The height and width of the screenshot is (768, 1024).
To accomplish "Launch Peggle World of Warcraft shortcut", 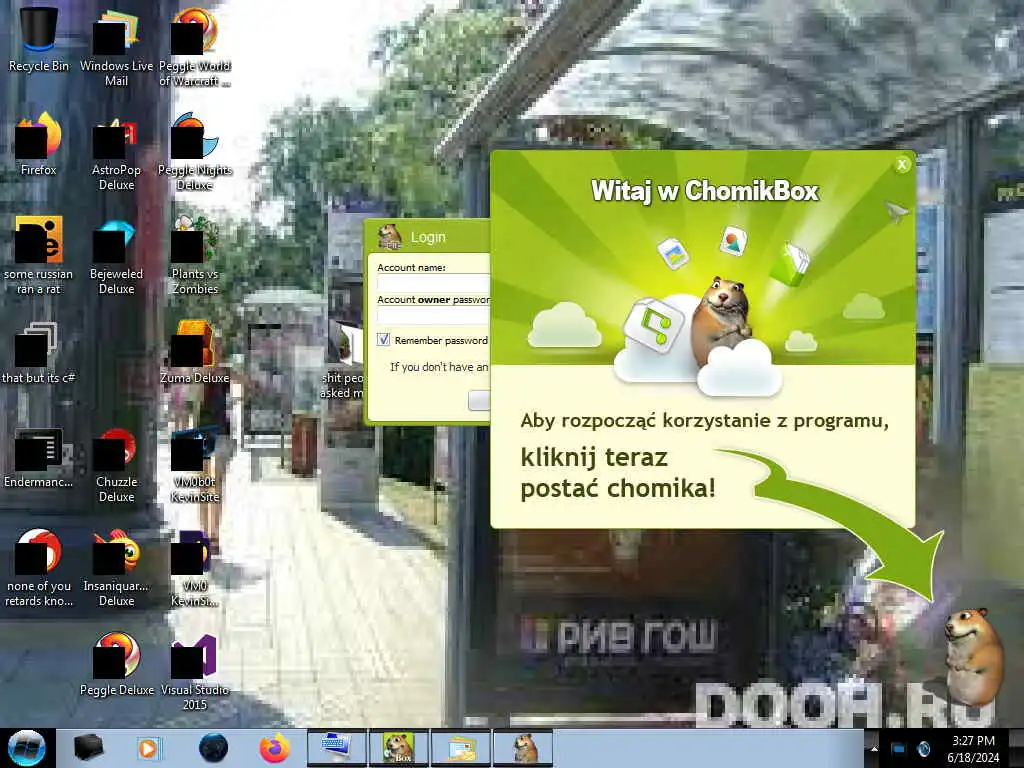I will pos(195,46).
